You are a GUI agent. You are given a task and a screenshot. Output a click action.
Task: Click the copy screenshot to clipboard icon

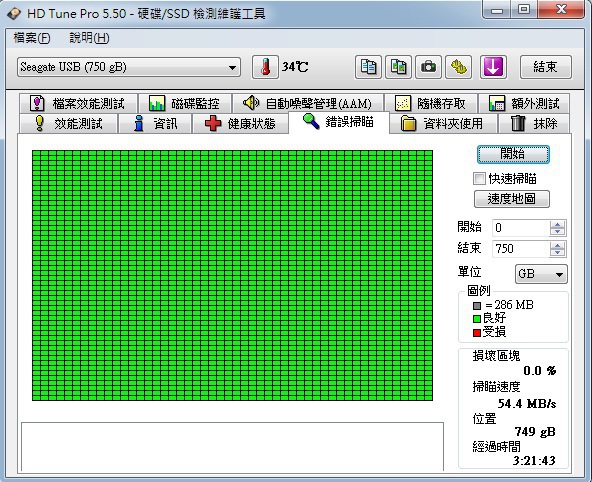398,67
